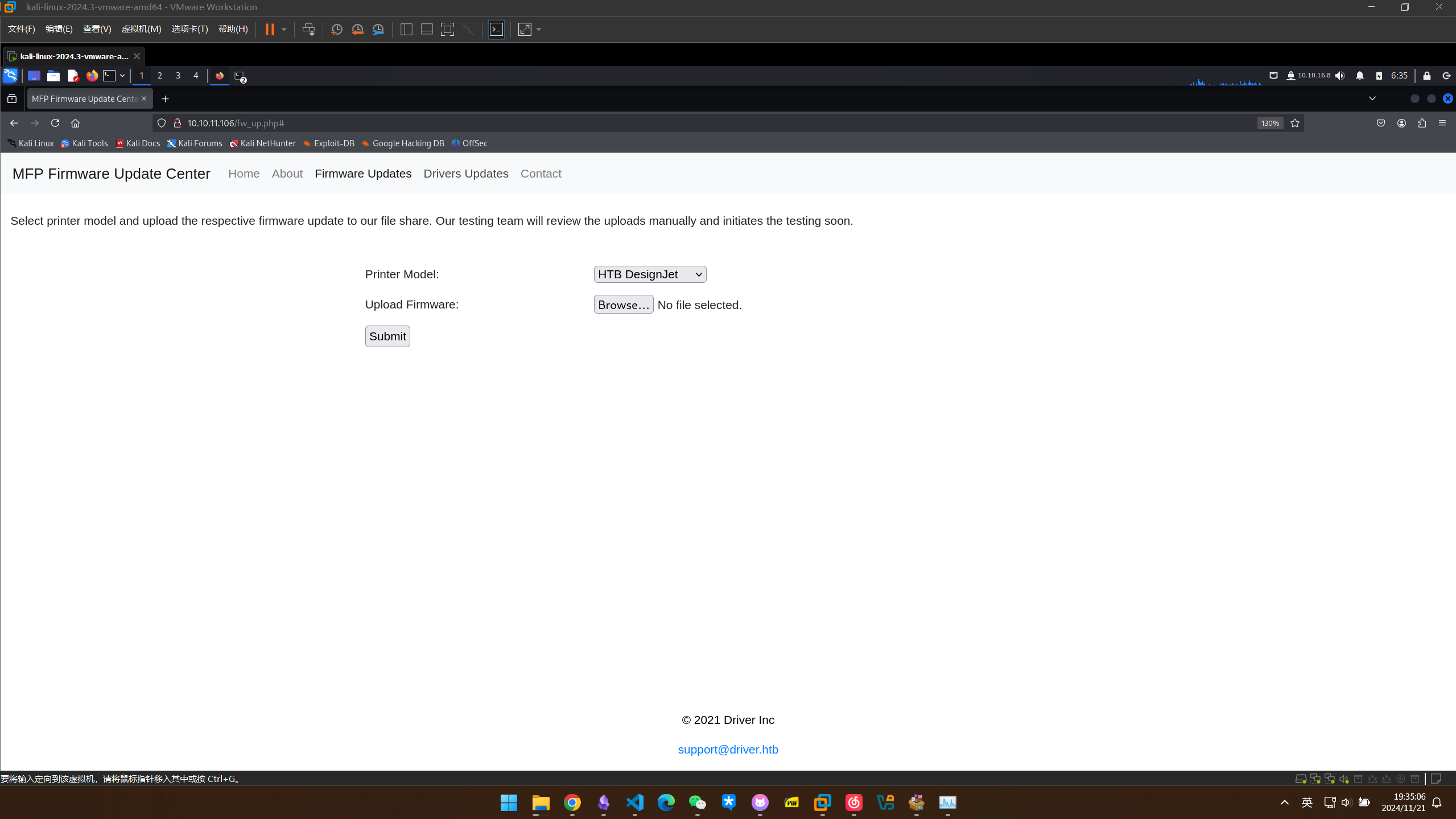
Task: Open Firefox extensions puzzle icon
Action: (1422, 123)
